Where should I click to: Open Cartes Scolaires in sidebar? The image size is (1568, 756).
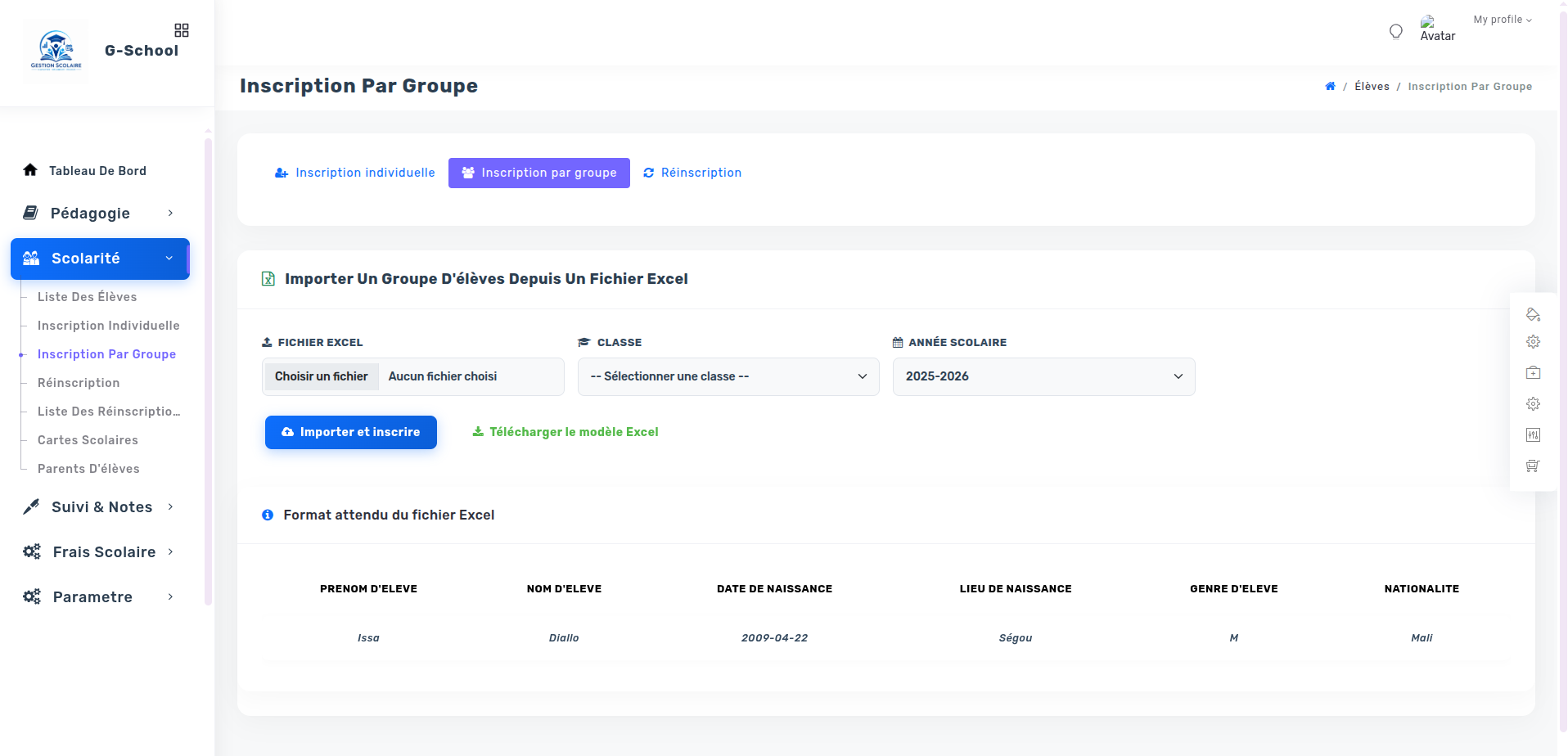click(88, 440)
